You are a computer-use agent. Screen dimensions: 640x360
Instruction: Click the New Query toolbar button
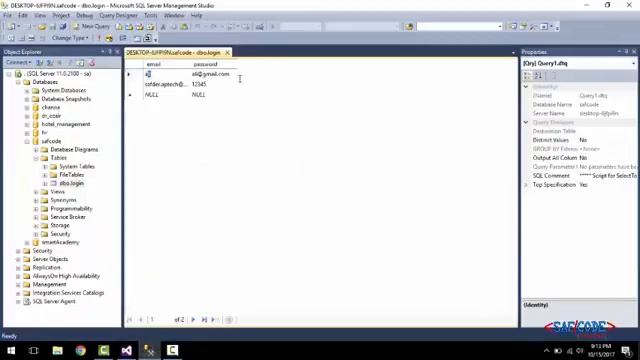point(91,27)
